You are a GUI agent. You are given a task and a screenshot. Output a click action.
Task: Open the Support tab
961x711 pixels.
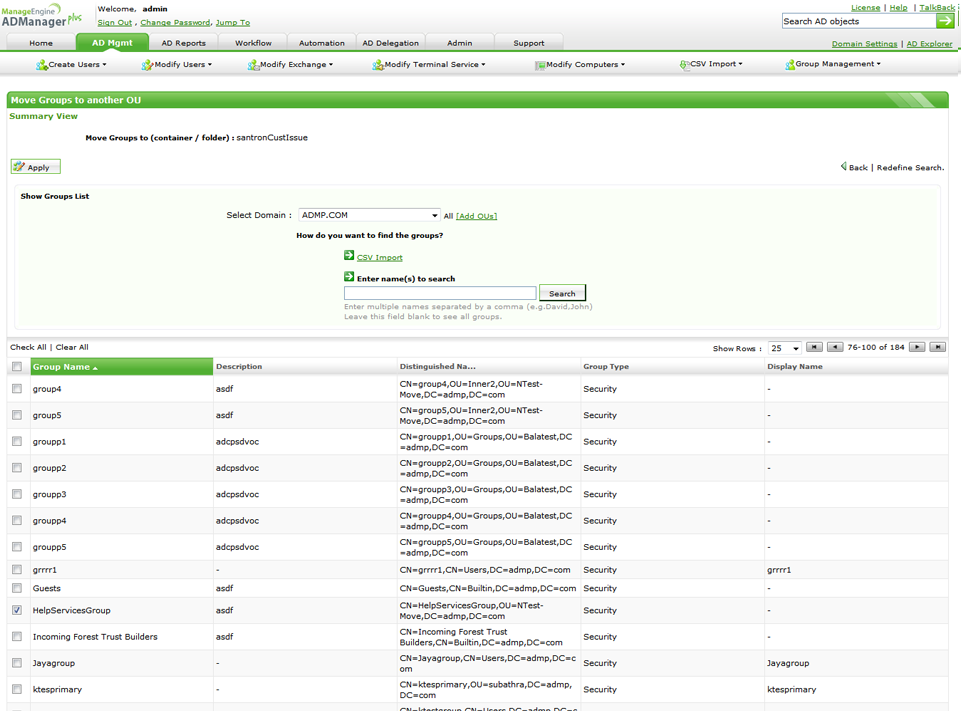coord(529,43)
